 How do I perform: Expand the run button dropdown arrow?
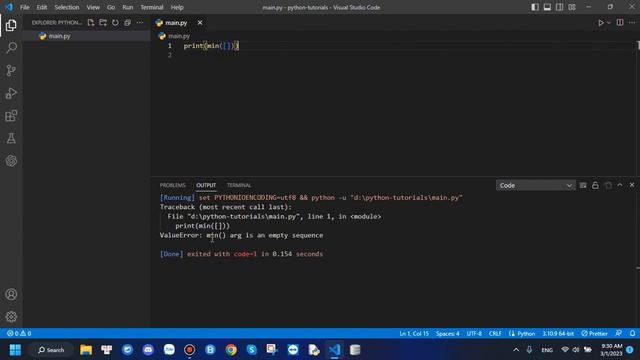click(609, 23)
